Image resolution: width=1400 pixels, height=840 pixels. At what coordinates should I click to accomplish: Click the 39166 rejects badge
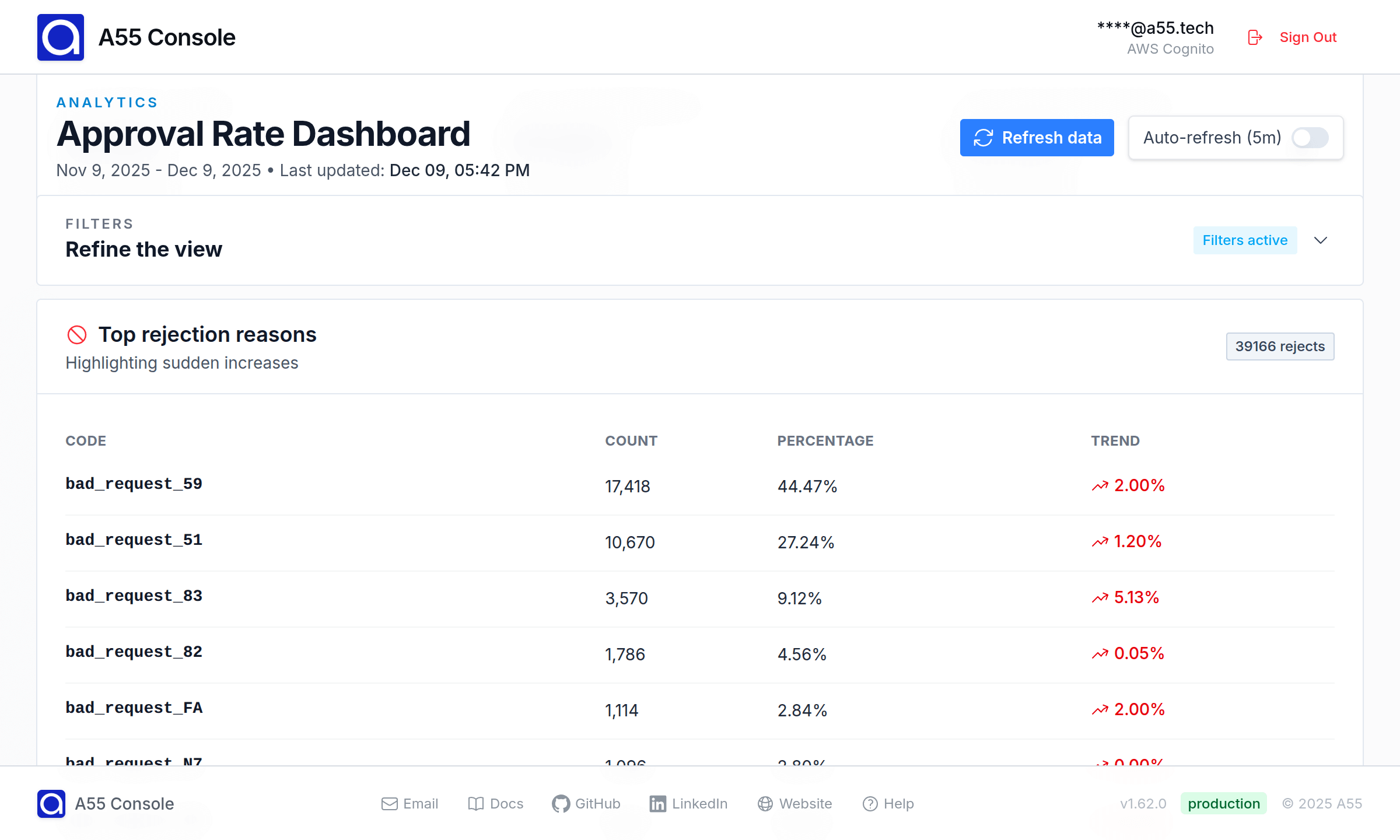1280,346
